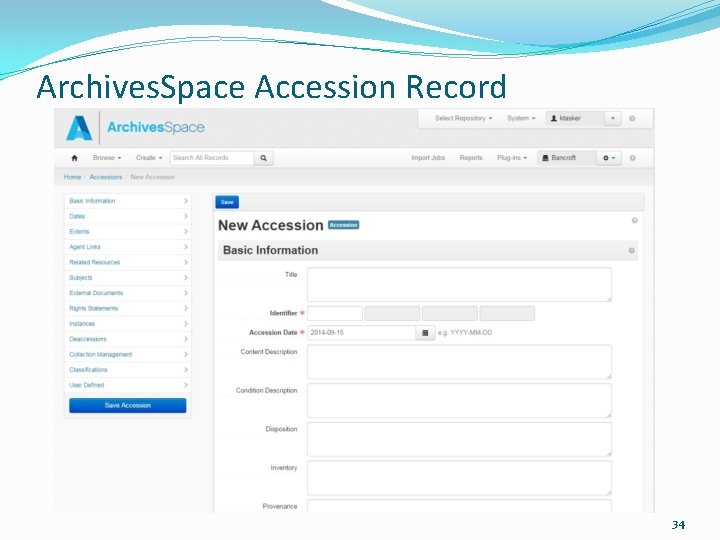This screenshot has width=720, height=540.
Task: Open repository gear settings menu
Action: tap(609, 158)
